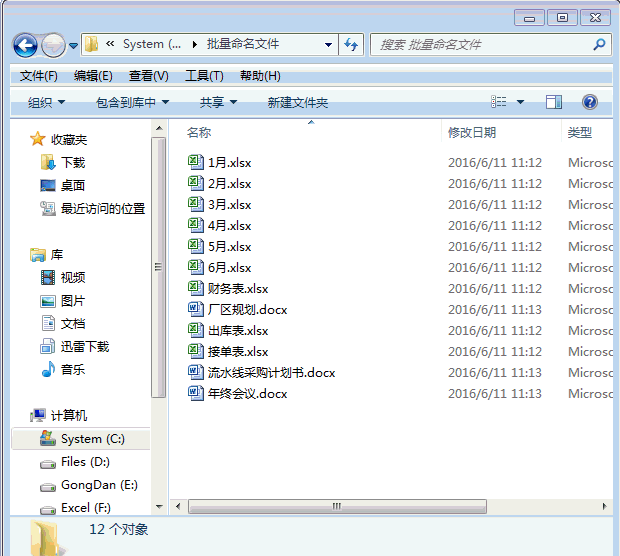The width and height of the screenshot is (620, 556).
Task: Select file name 财务表.xlsx
Action: 238,289
